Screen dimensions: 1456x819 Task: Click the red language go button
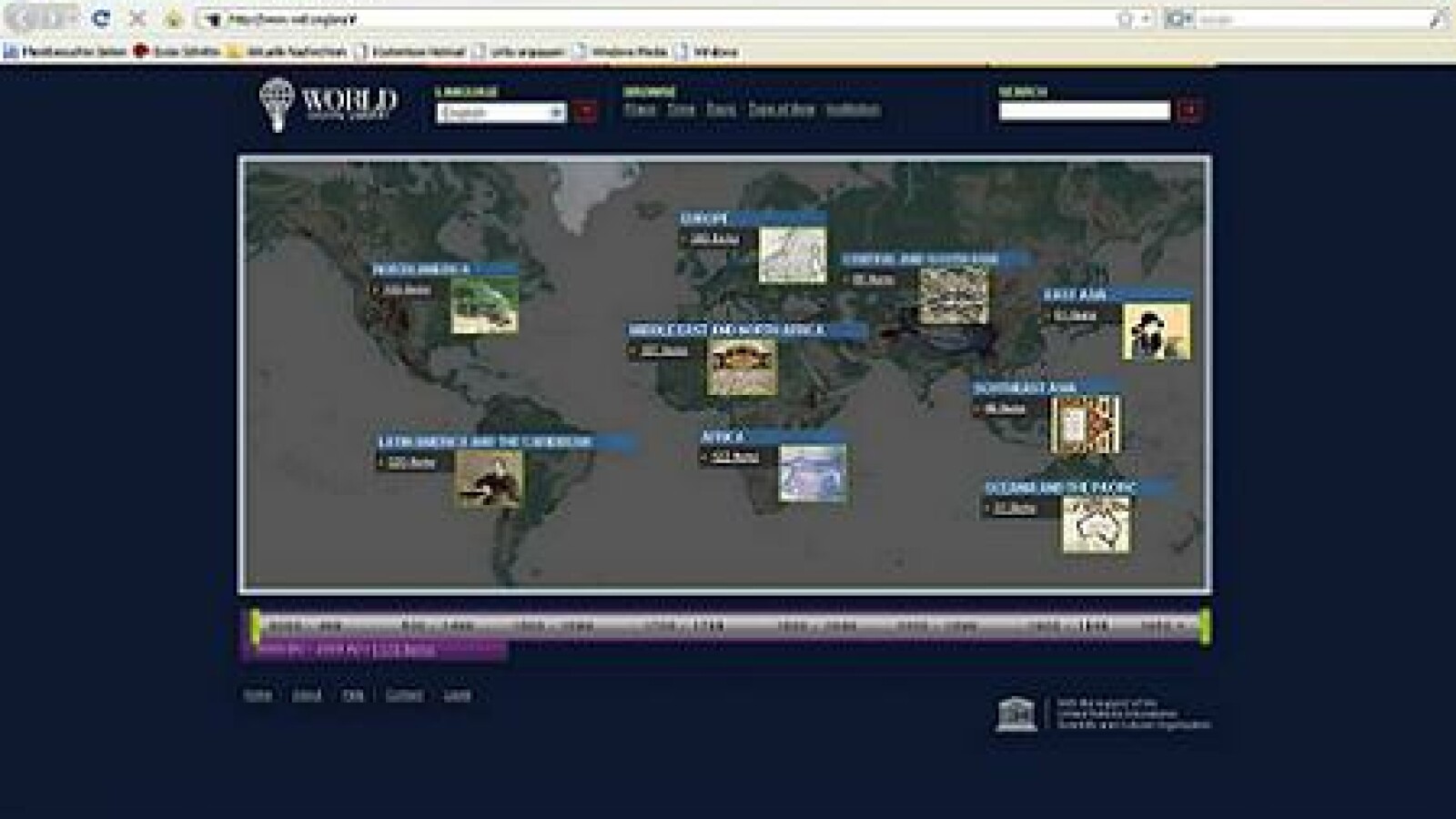[x=587, y=112]
